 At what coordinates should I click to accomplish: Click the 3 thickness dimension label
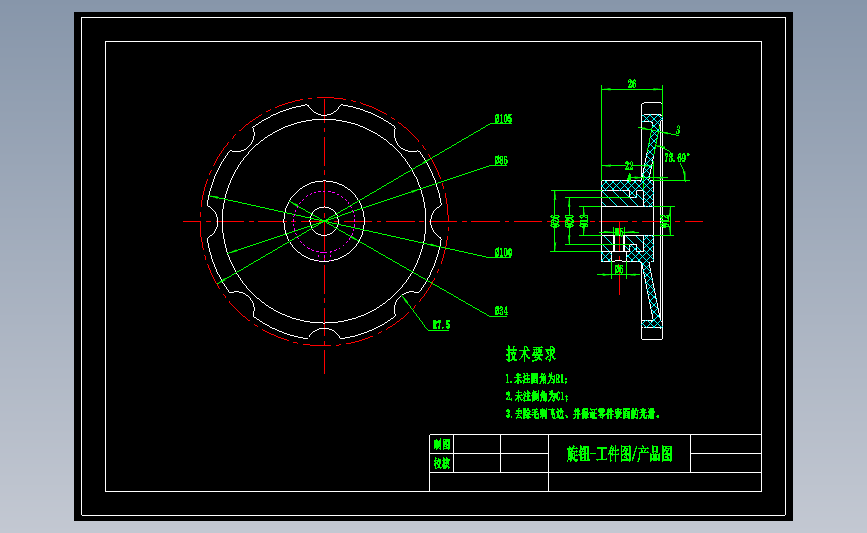(678, 130)
